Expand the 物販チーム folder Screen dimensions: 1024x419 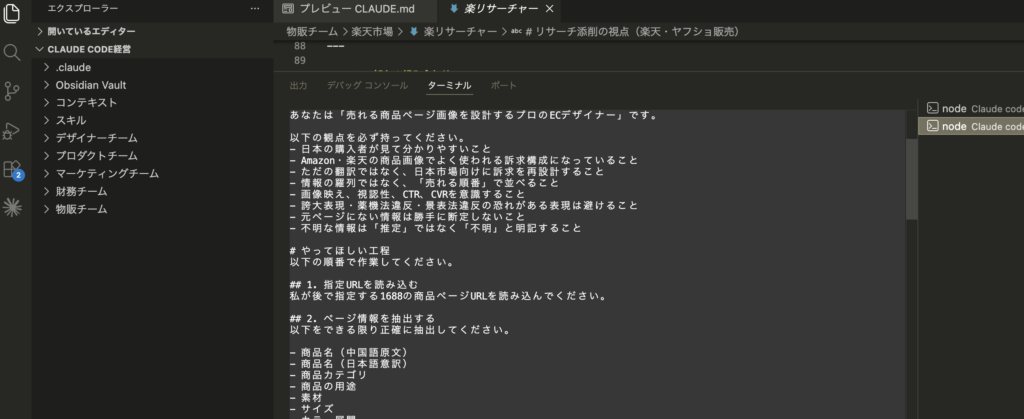point(82,209)
